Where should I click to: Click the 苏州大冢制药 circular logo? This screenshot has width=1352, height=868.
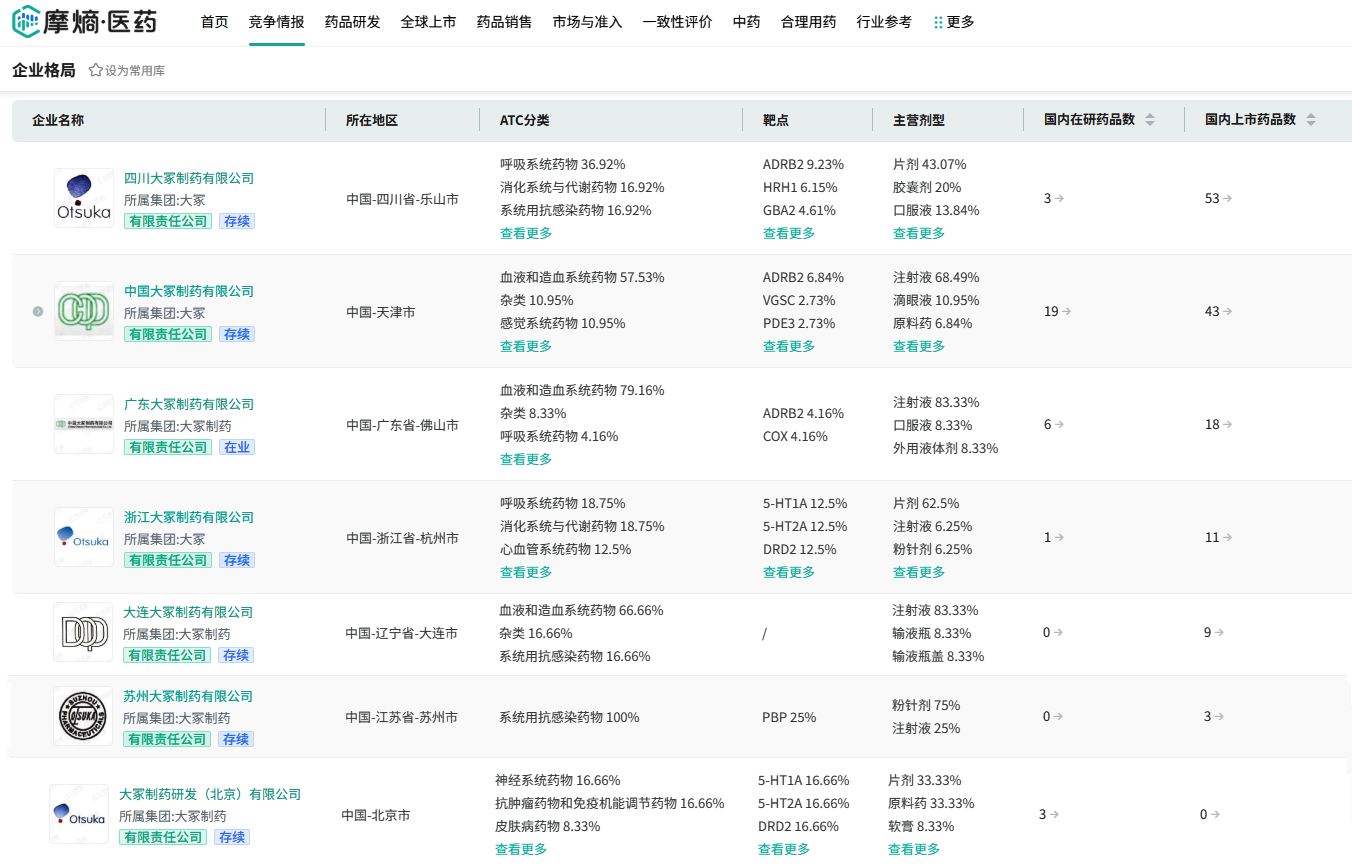coord(83,716)
